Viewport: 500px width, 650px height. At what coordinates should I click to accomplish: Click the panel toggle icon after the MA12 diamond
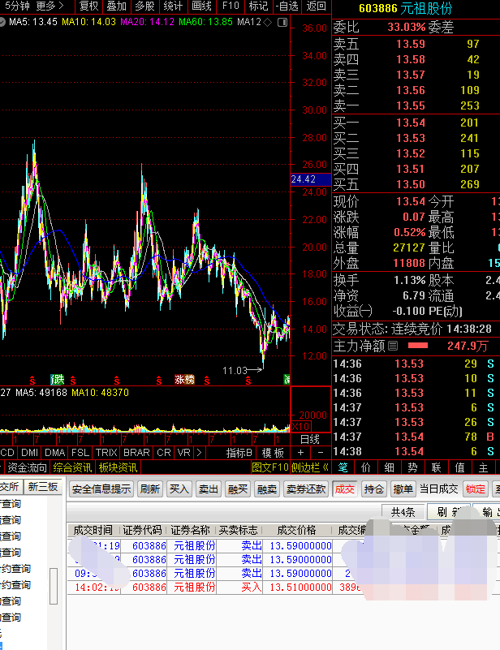[x=282, y=22]
